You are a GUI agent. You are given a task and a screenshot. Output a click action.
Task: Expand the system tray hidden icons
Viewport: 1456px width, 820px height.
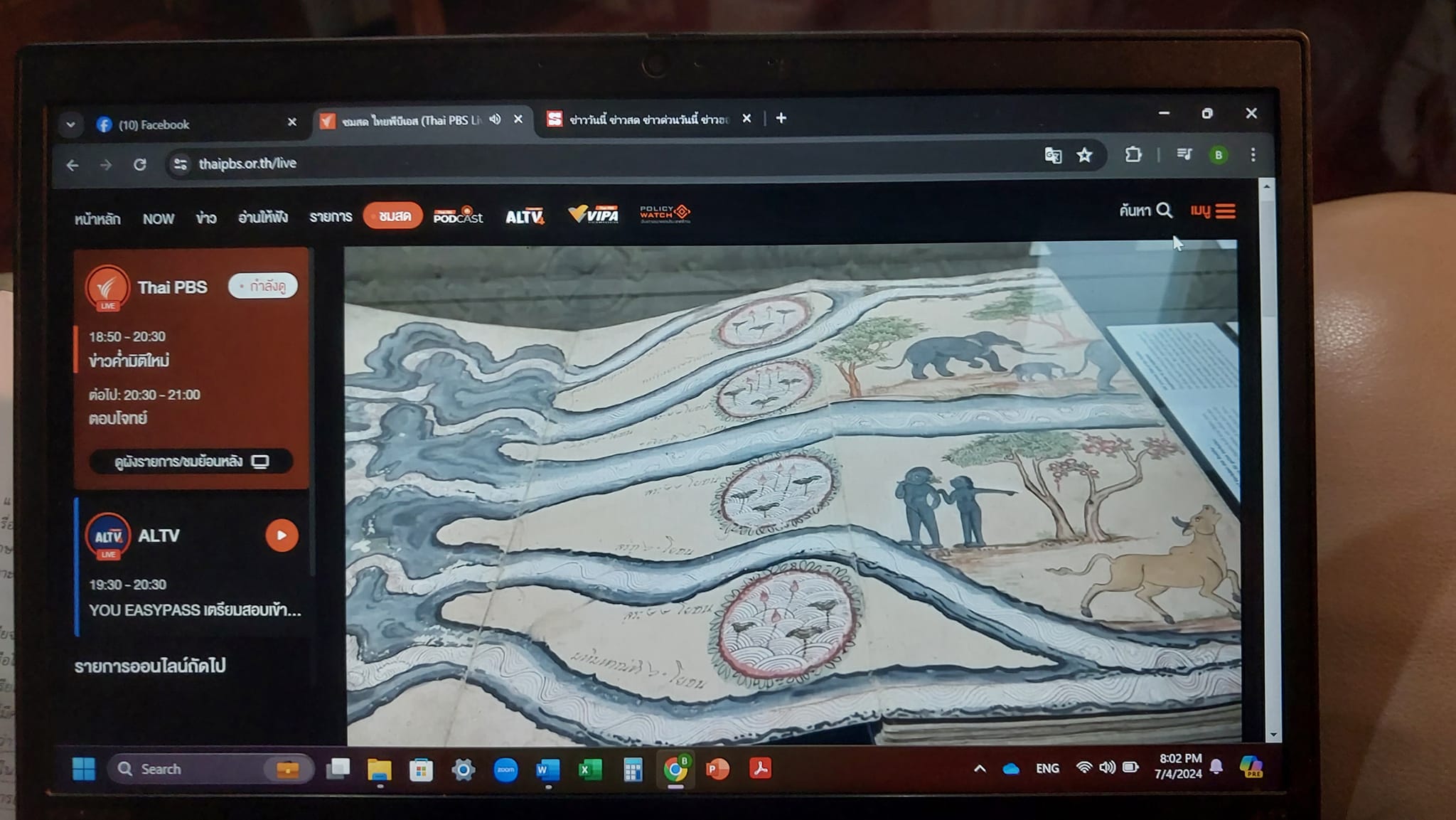coord(980,768)
